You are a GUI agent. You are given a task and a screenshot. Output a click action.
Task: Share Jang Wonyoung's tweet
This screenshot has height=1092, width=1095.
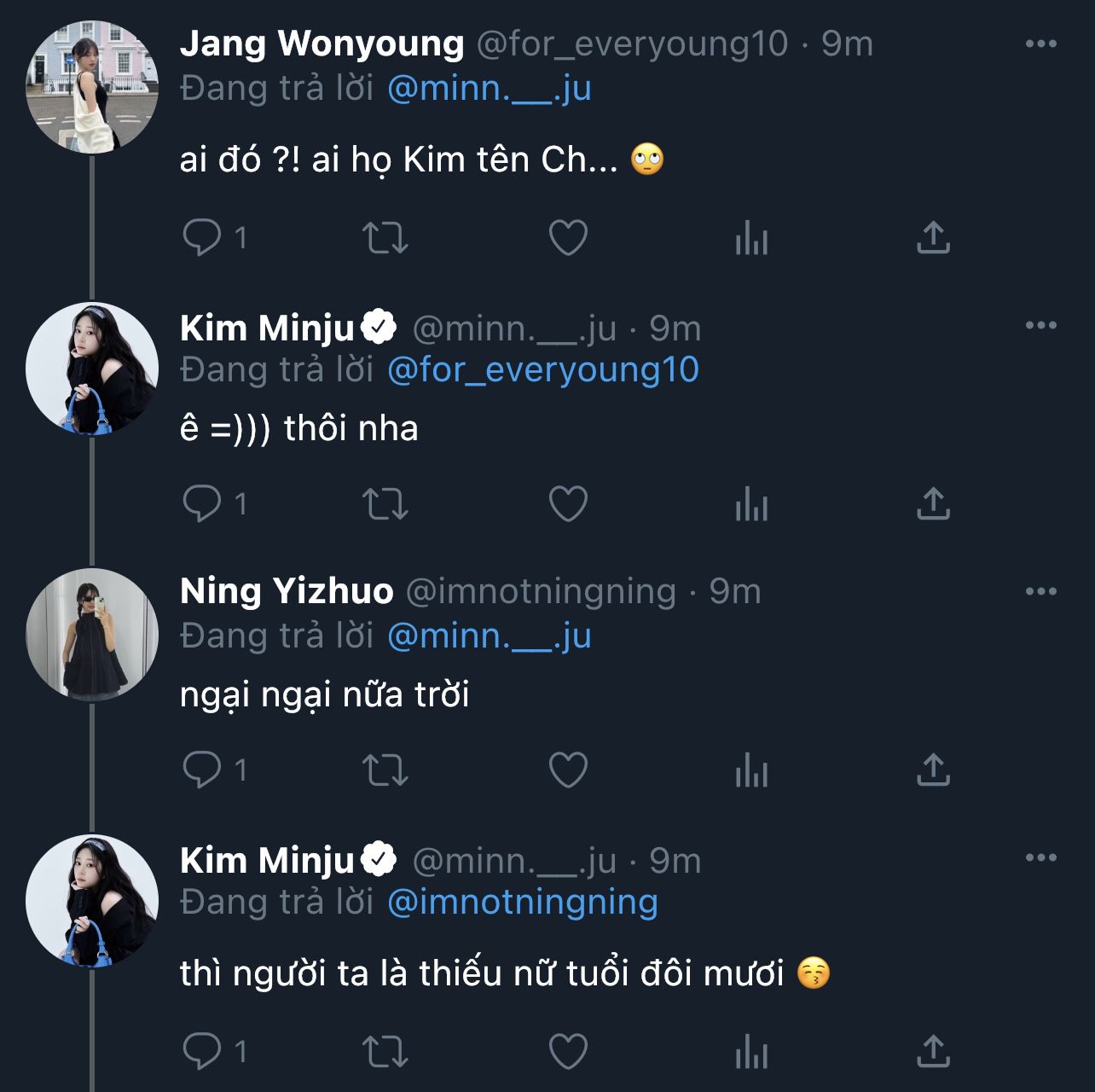click(x=933, y=238)
